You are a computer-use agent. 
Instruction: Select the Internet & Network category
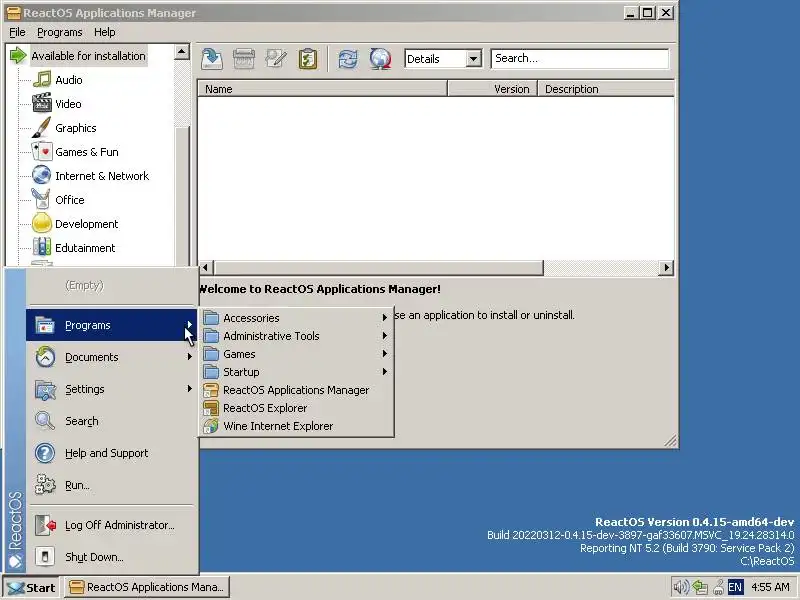(x=102, y=176)
